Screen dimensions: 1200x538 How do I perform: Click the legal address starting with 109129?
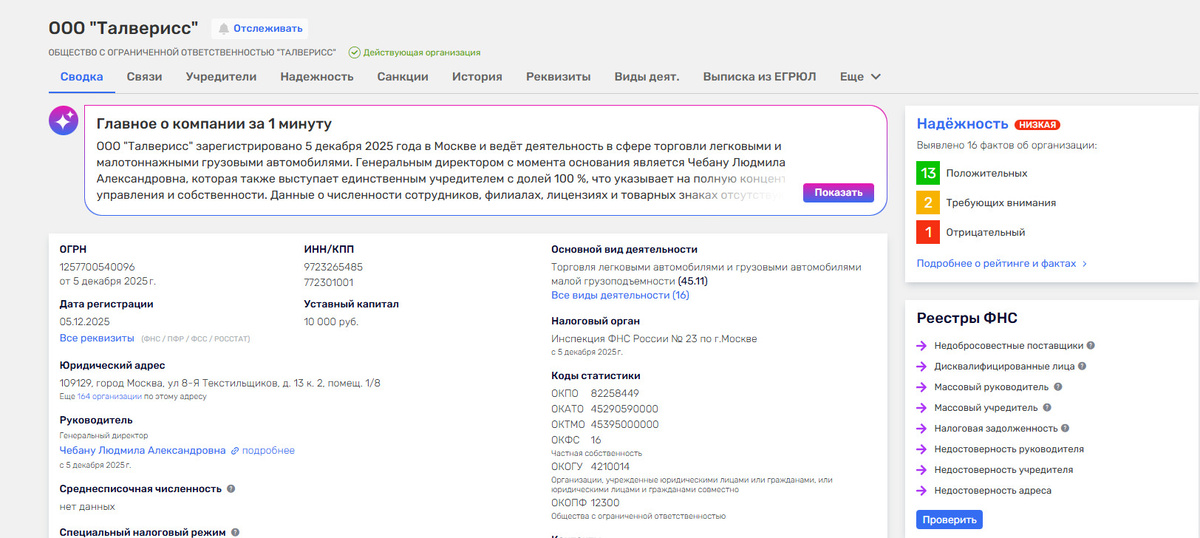point(220,383)
